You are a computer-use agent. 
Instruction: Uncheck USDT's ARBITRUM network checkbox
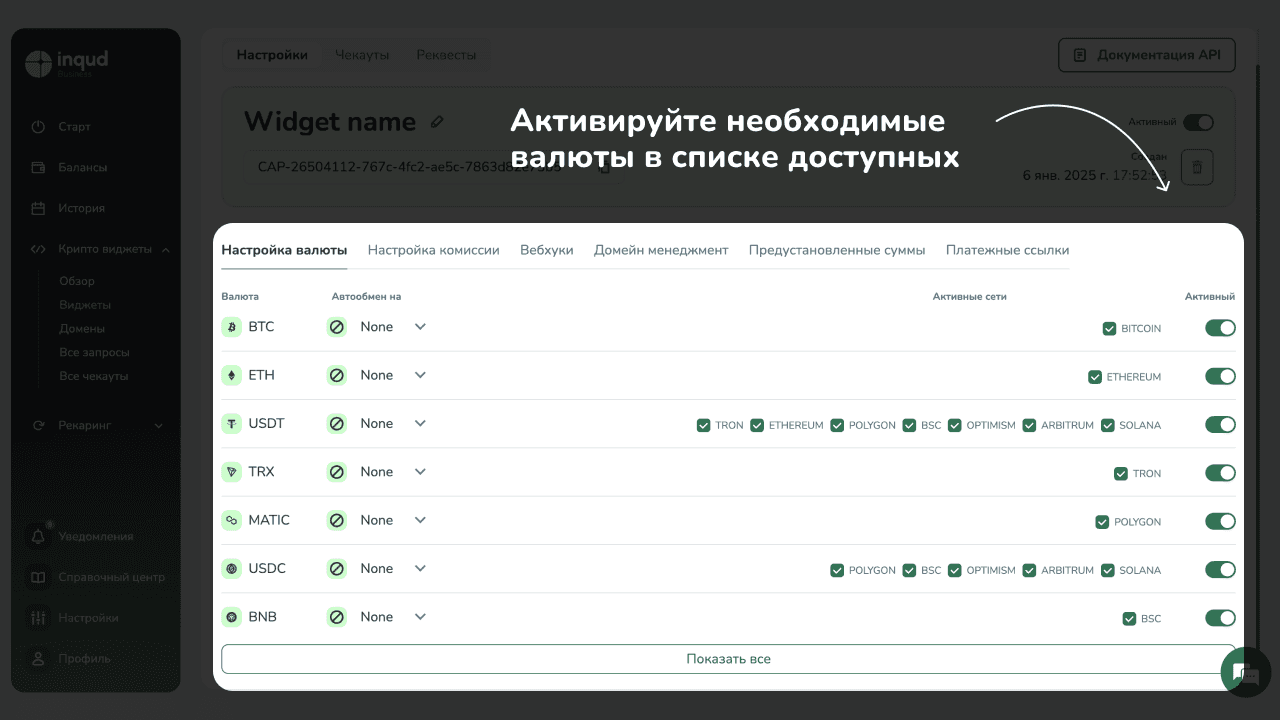(1029, 425)
